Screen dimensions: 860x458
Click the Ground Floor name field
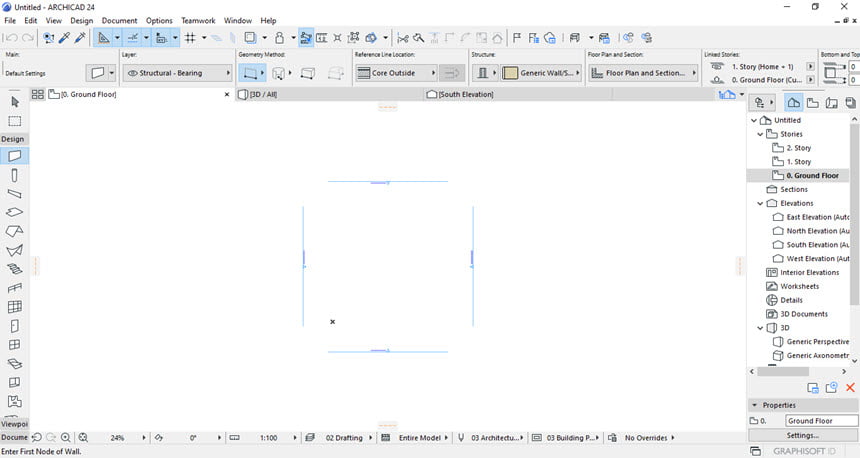click(821, 421)
